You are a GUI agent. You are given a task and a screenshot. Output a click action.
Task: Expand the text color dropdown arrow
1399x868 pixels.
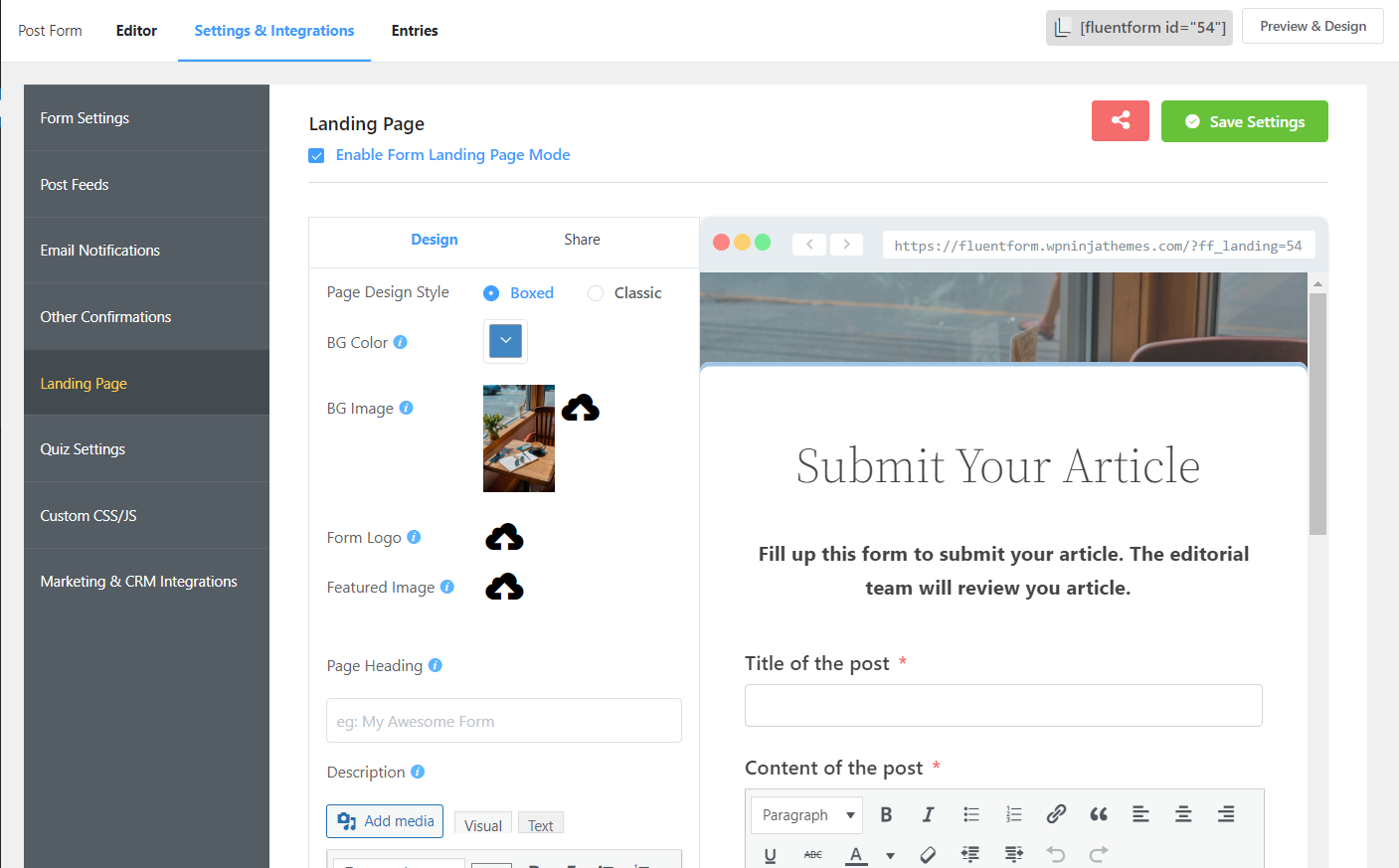click(890, 854)
